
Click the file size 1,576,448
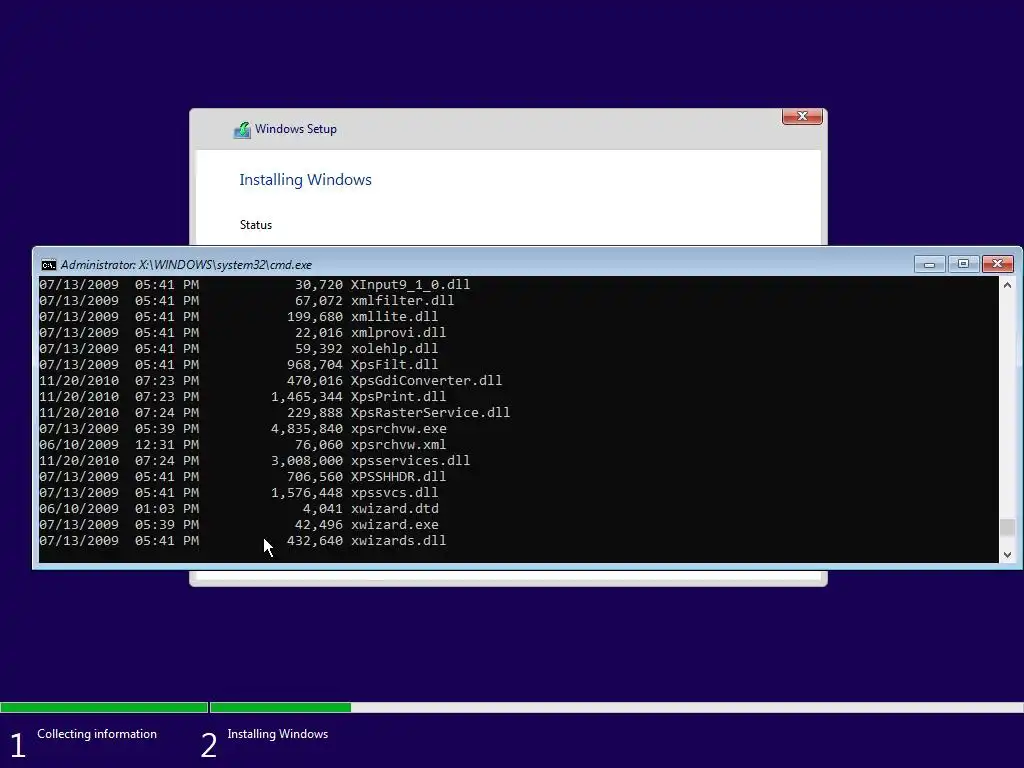pos(307,492)
